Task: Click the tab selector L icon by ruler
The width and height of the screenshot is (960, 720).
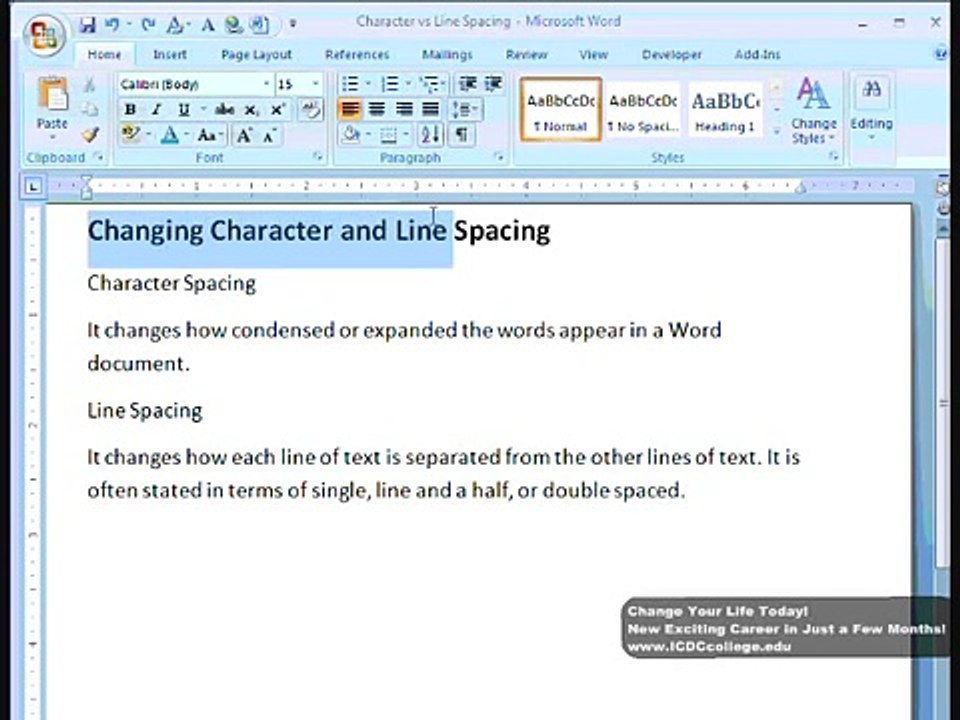Action: 32,186
